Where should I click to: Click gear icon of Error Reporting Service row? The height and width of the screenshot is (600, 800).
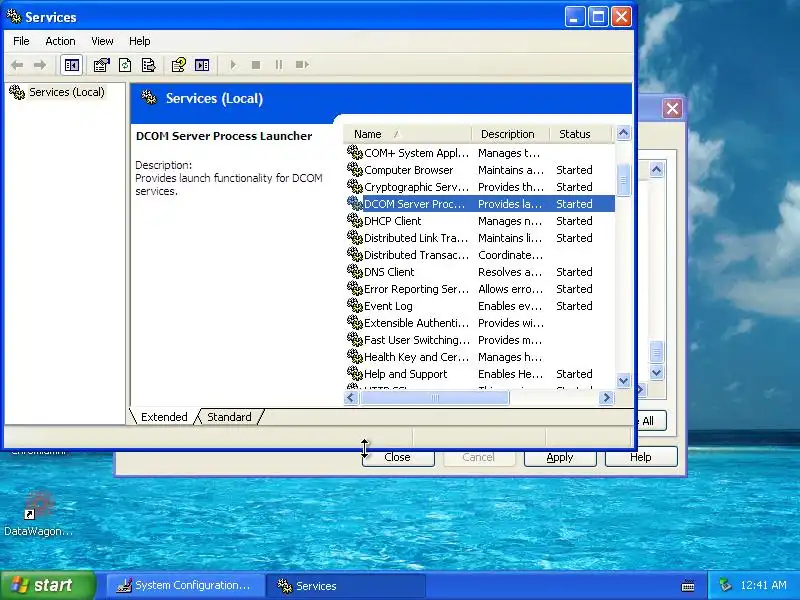point(355,289)
